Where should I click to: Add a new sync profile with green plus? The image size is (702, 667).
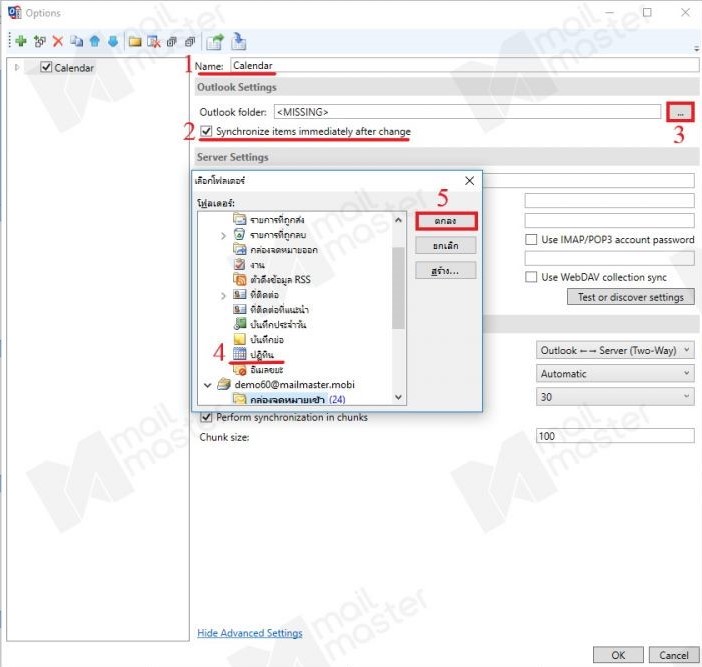click(x=21, y=41)
